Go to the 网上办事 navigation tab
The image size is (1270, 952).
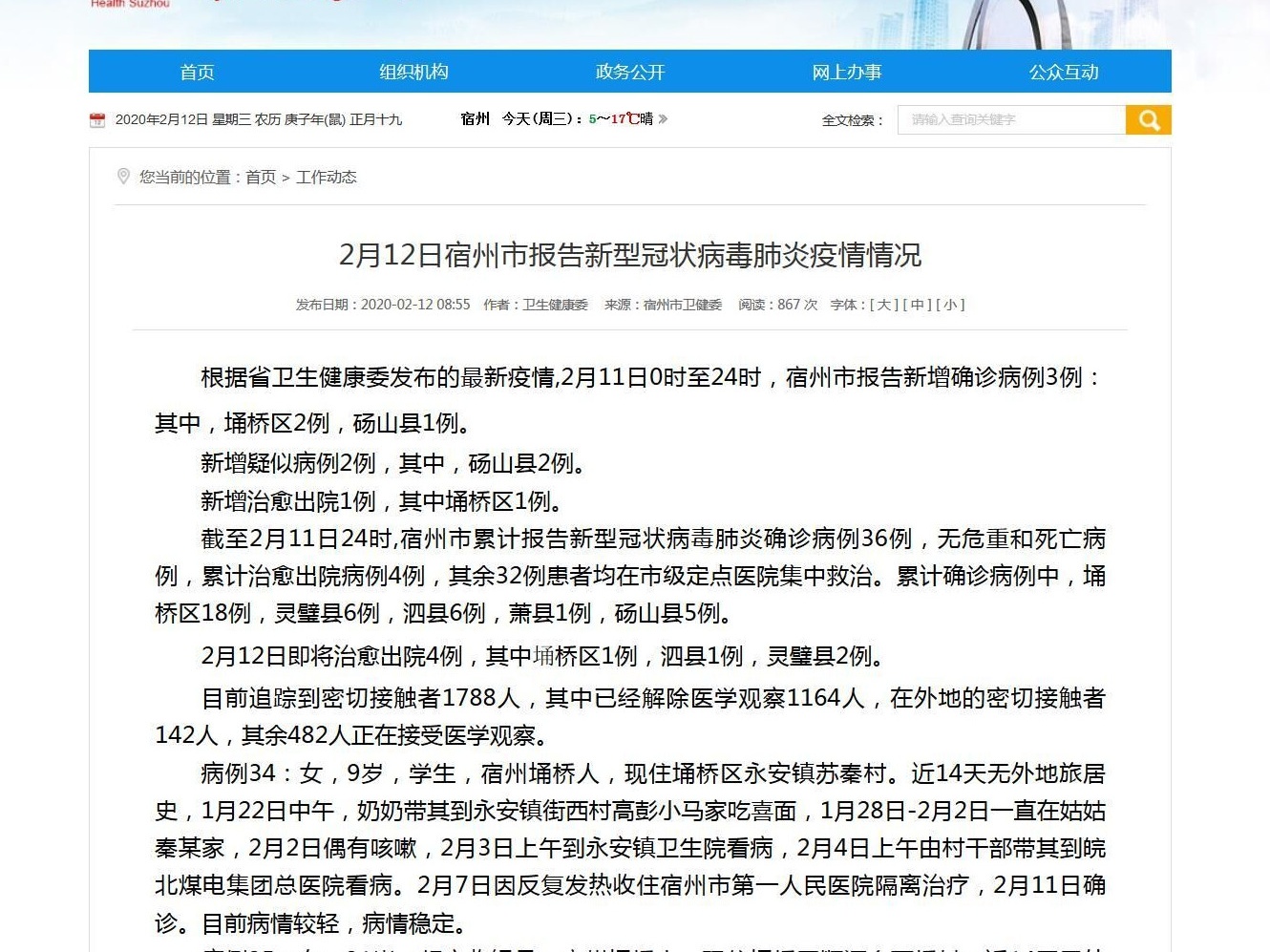(847, 72)
